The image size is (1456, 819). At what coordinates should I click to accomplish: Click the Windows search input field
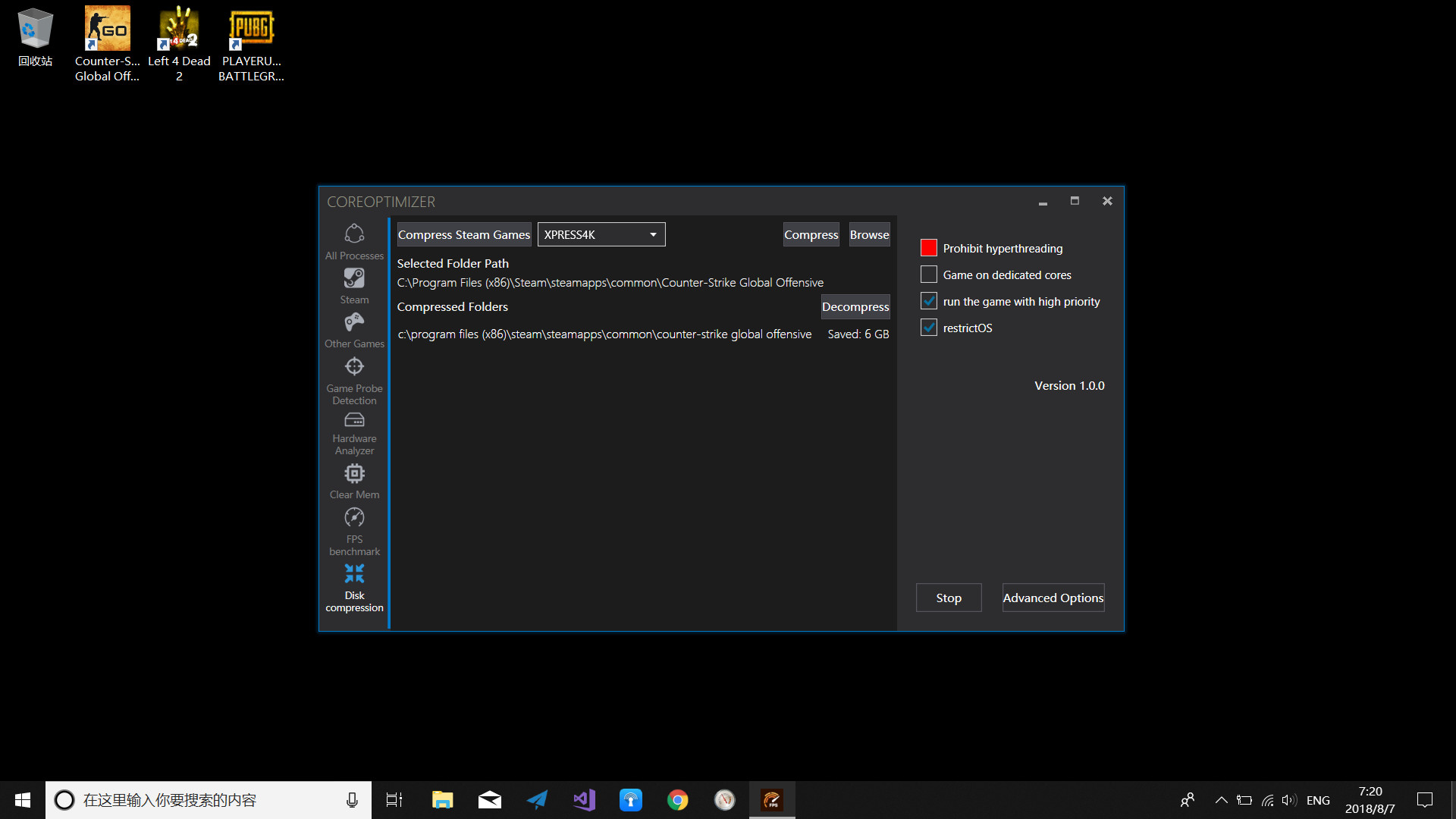[205, 799]
